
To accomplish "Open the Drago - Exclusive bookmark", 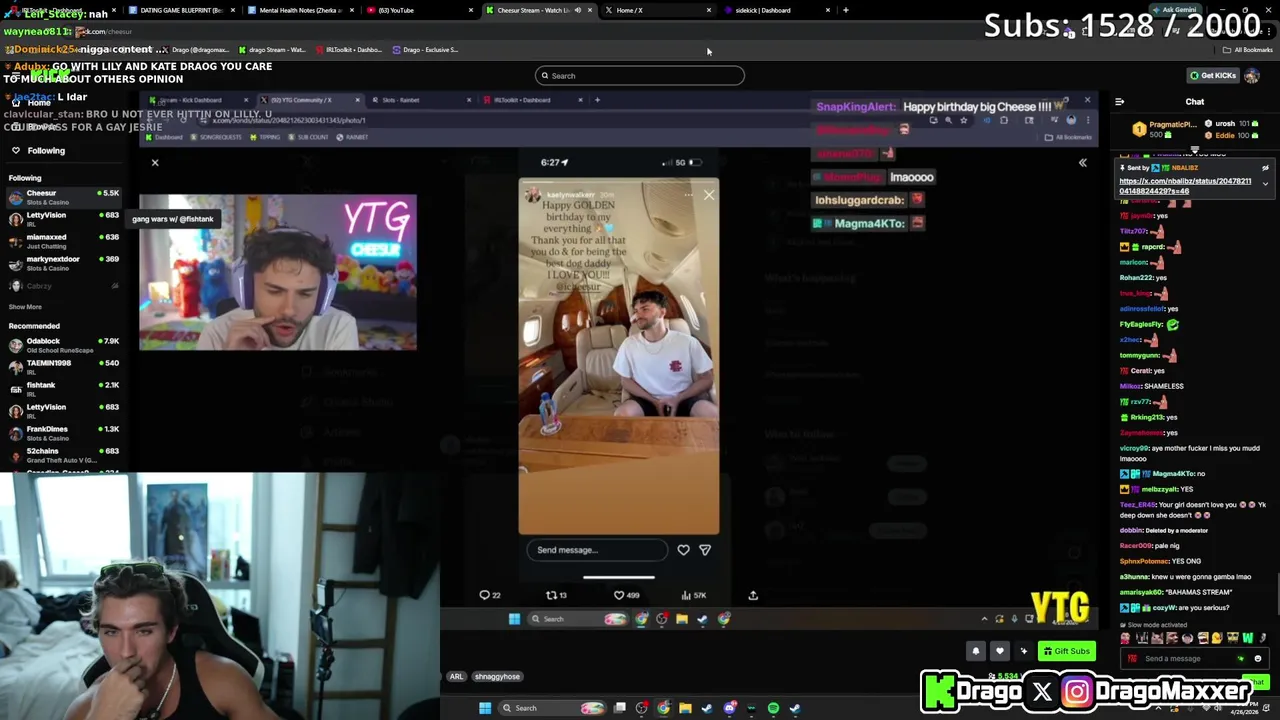I will click(x=426, y=50).
